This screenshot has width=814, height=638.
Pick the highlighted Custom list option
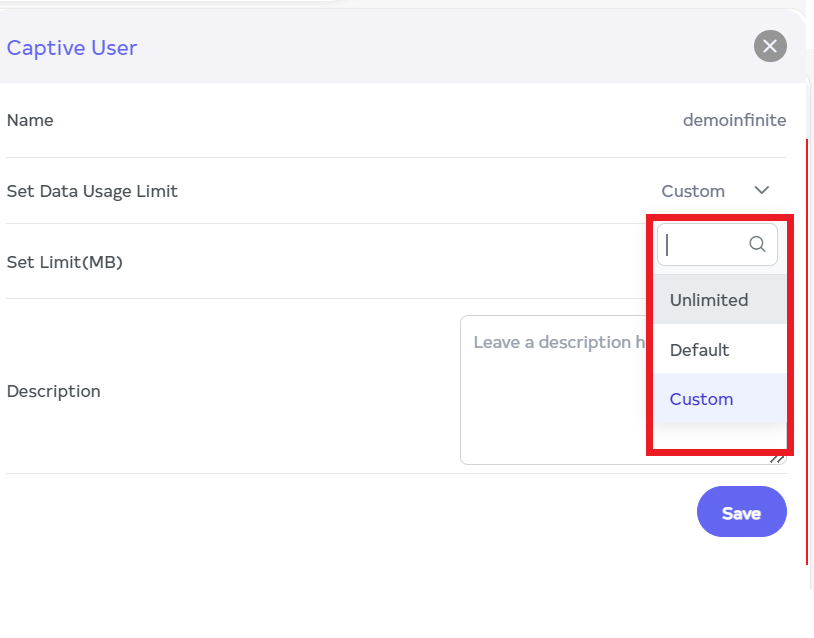702,399
